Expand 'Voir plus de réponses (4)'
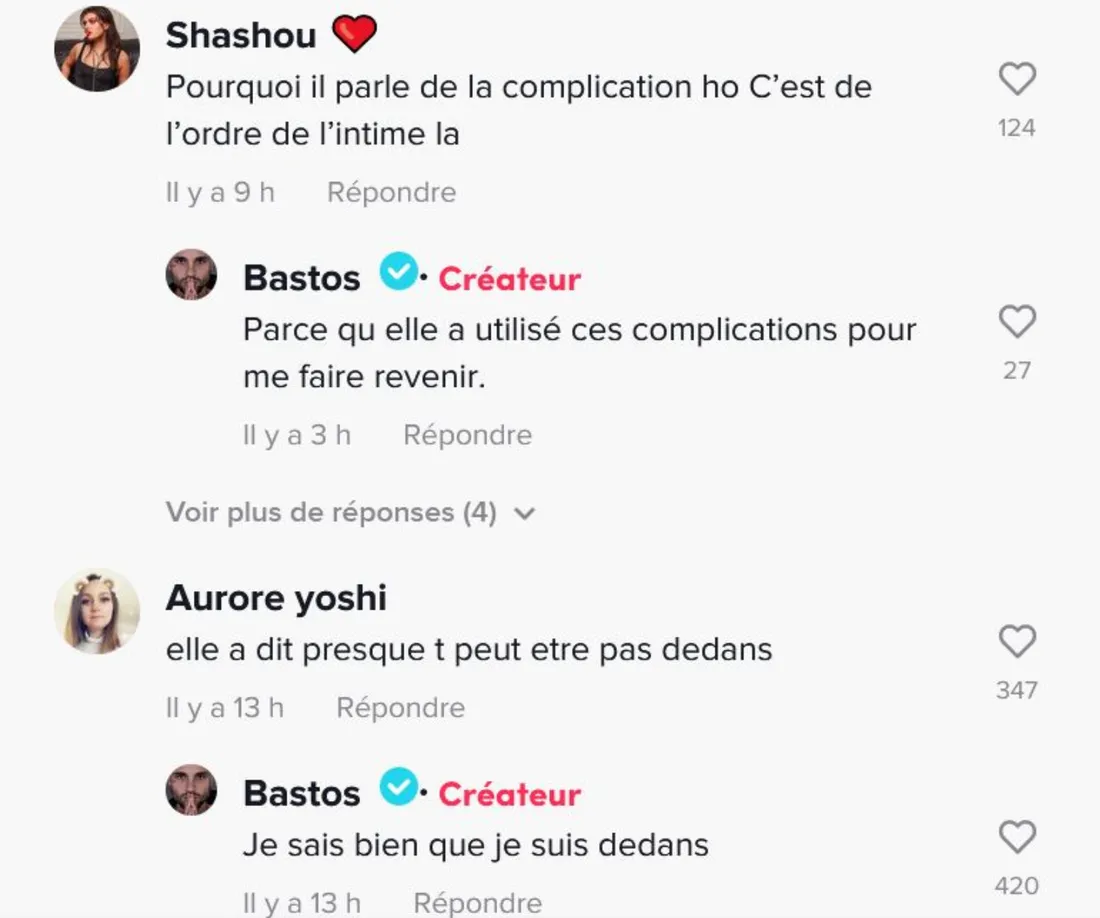1100x918 pixels. point(331,513)
